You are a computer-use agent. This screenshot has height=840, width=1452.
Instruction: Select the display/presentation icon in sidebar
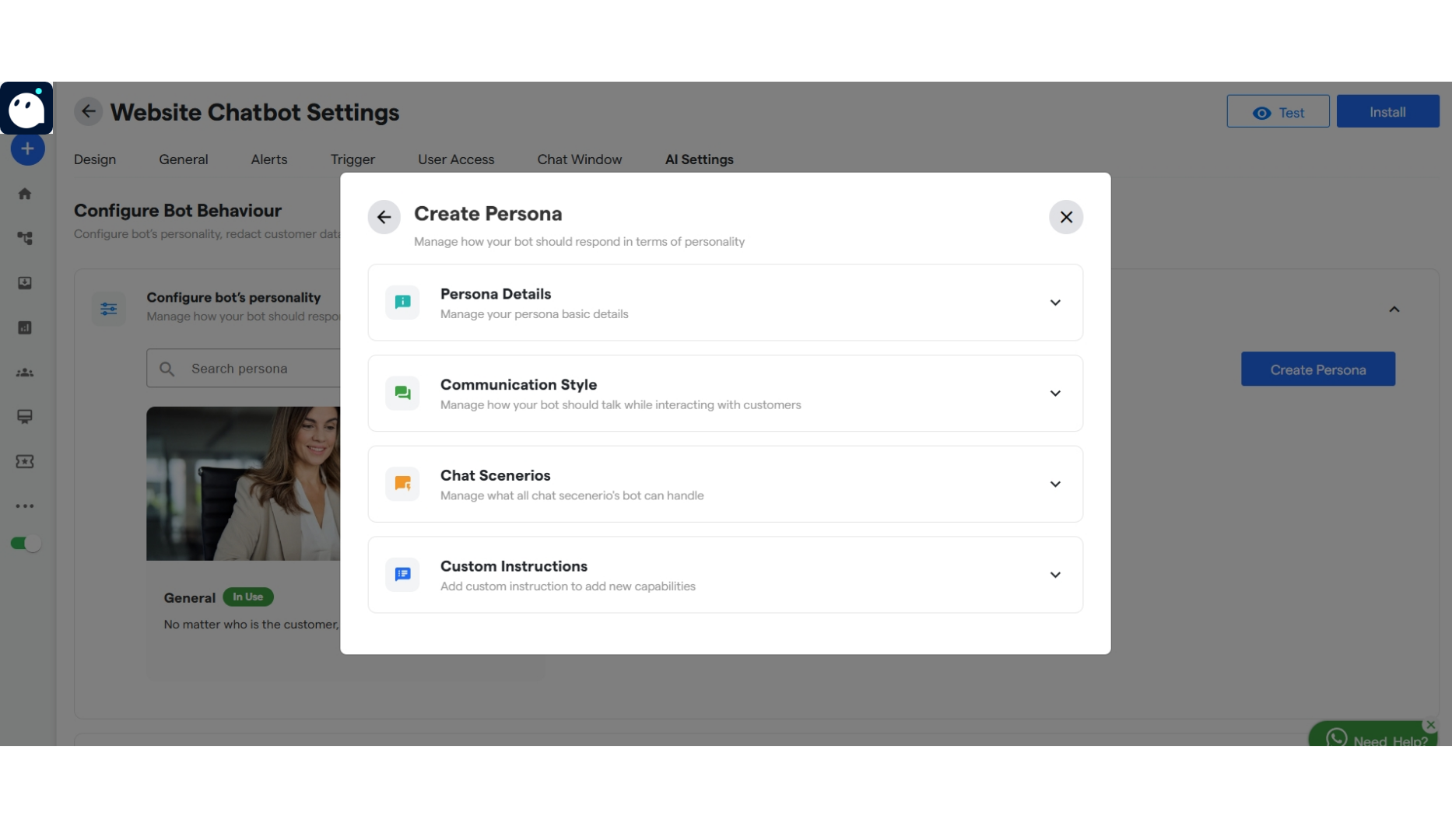26,417
